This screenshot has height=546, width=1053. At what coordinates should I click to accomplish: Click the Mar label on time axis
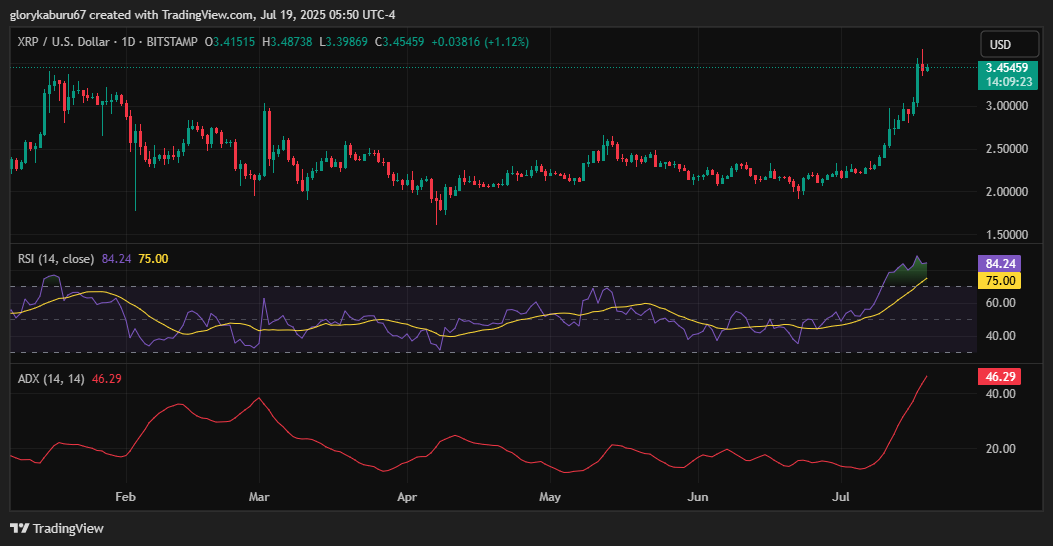(x=259, y=496)
